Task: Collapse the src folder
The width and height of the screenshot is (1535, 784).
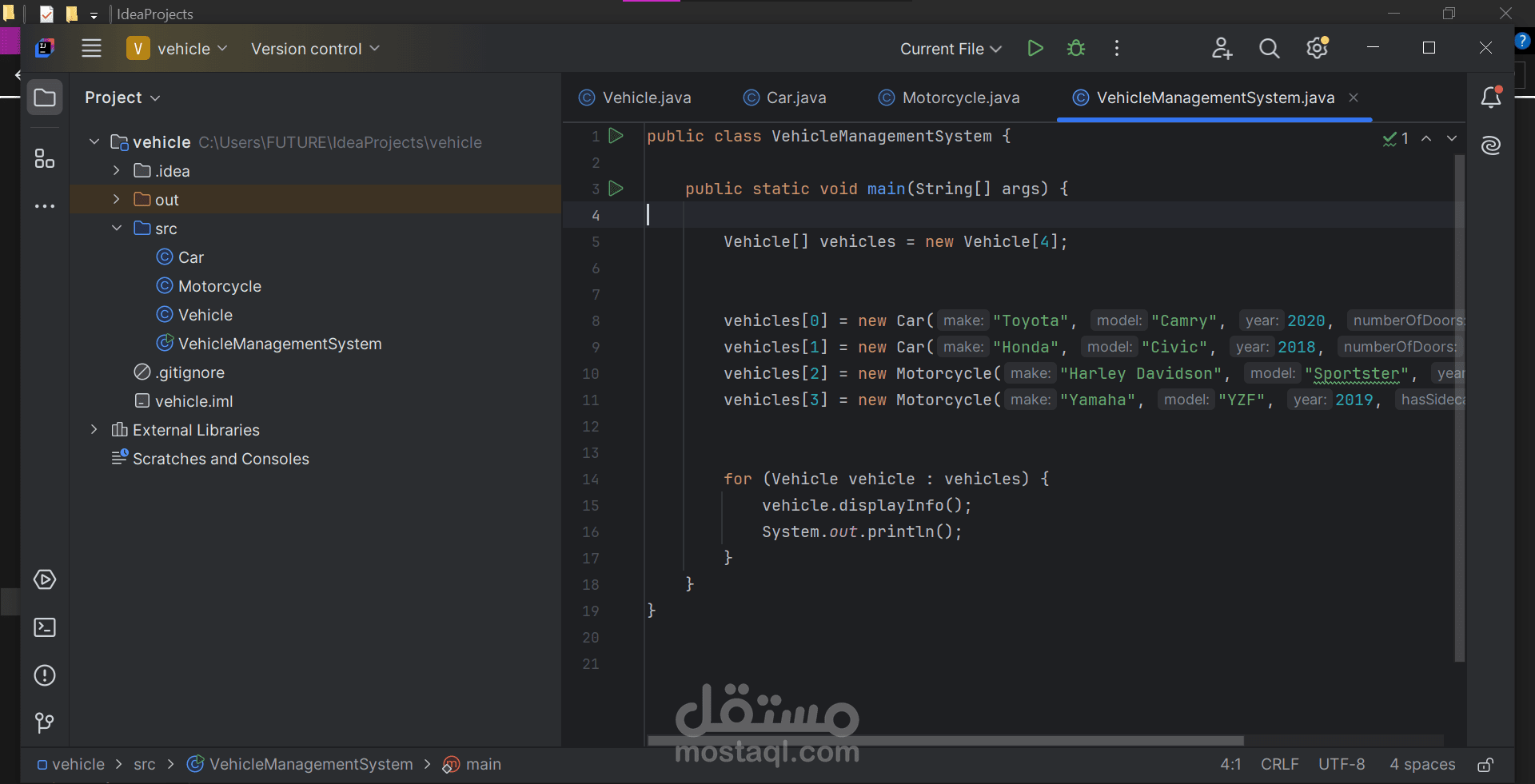Action: pos(117,228)
